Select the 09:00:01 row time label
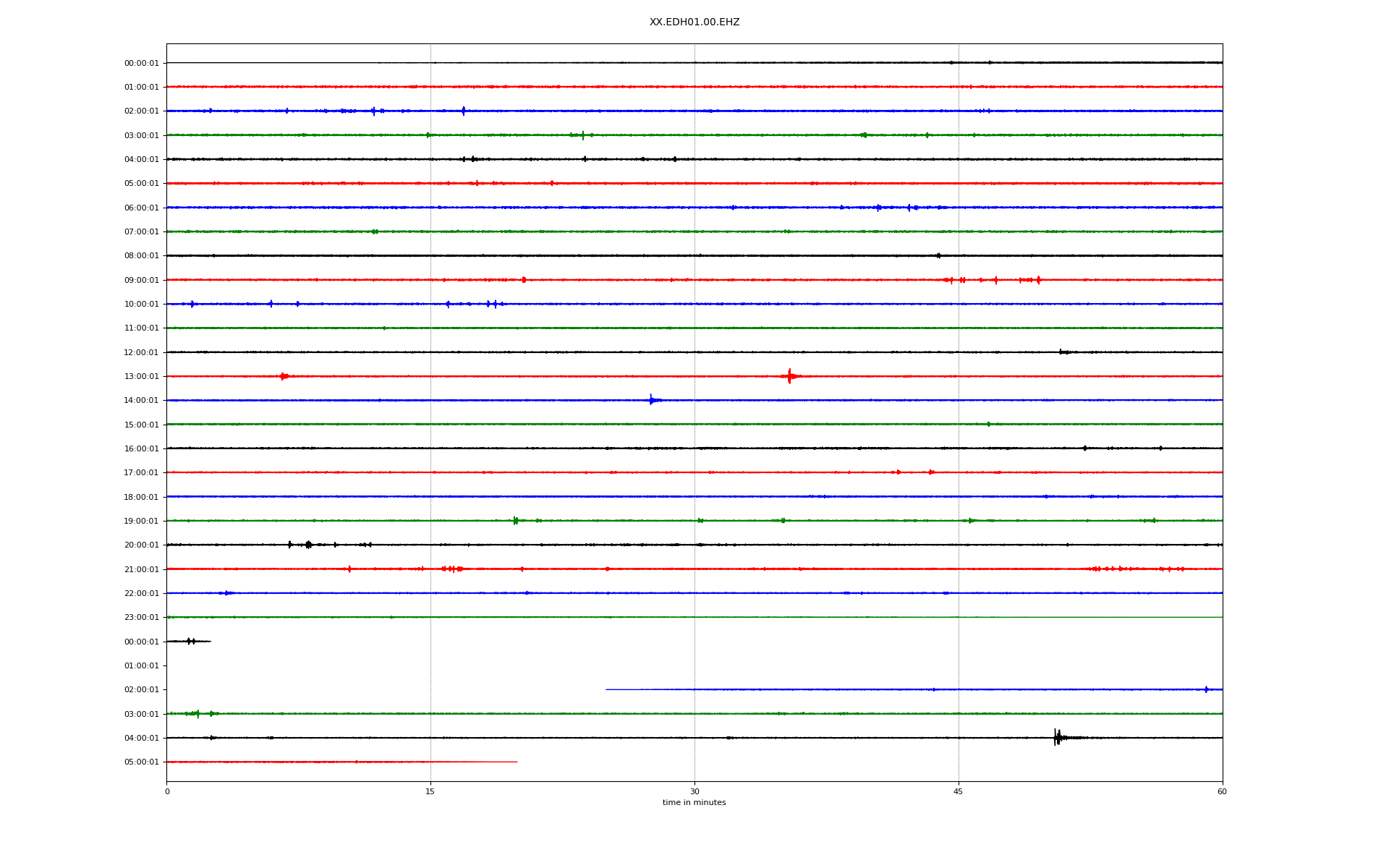This screenshot has height=868, width=1389. 141,280
